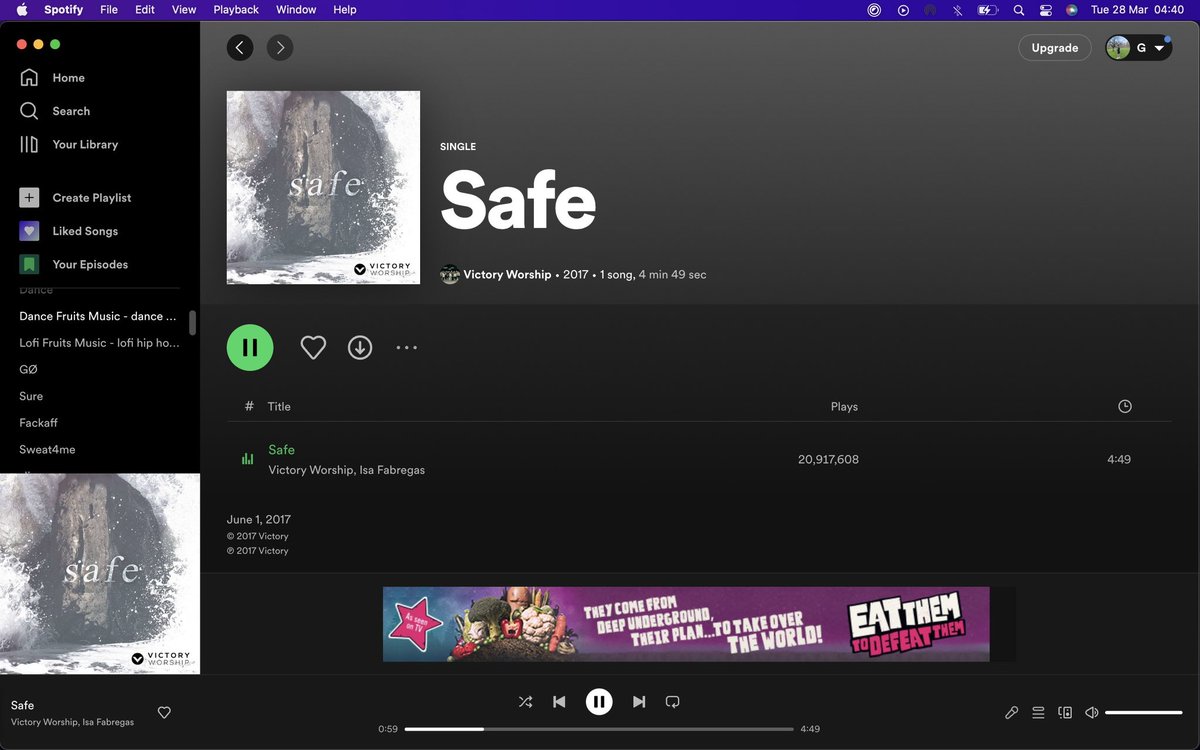Open the Sure playlist

tap(31, 396)
